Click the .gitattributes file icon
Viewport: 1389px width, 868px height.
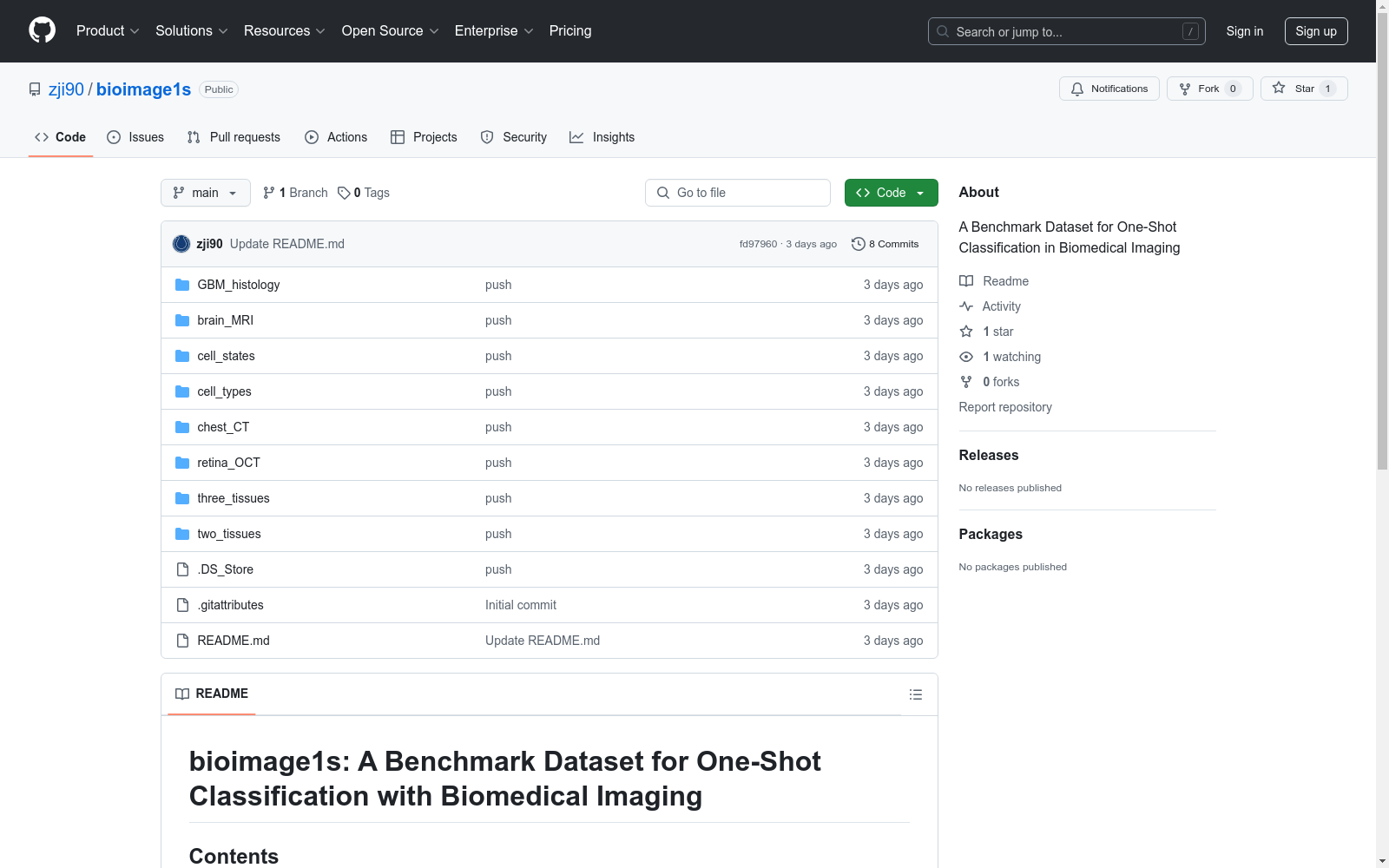(182, 605)
